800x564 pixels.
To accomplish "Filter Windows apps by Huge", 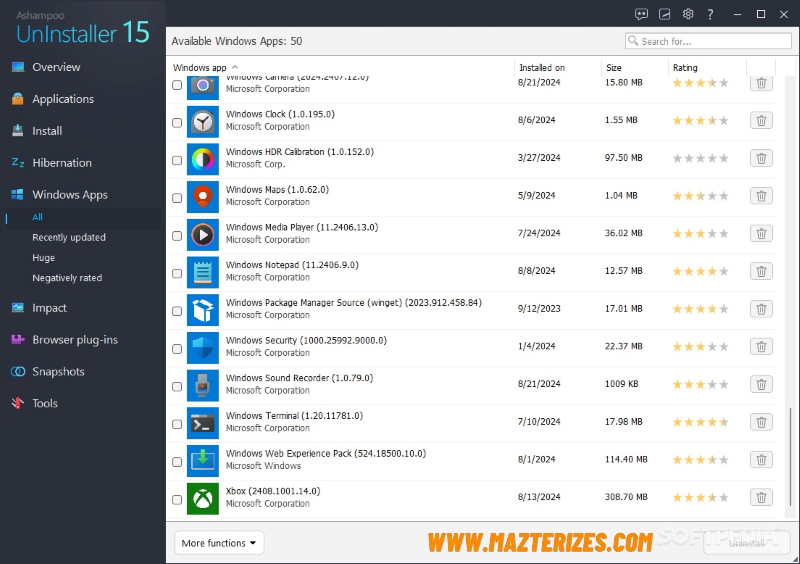I will [x=43, y=258].
